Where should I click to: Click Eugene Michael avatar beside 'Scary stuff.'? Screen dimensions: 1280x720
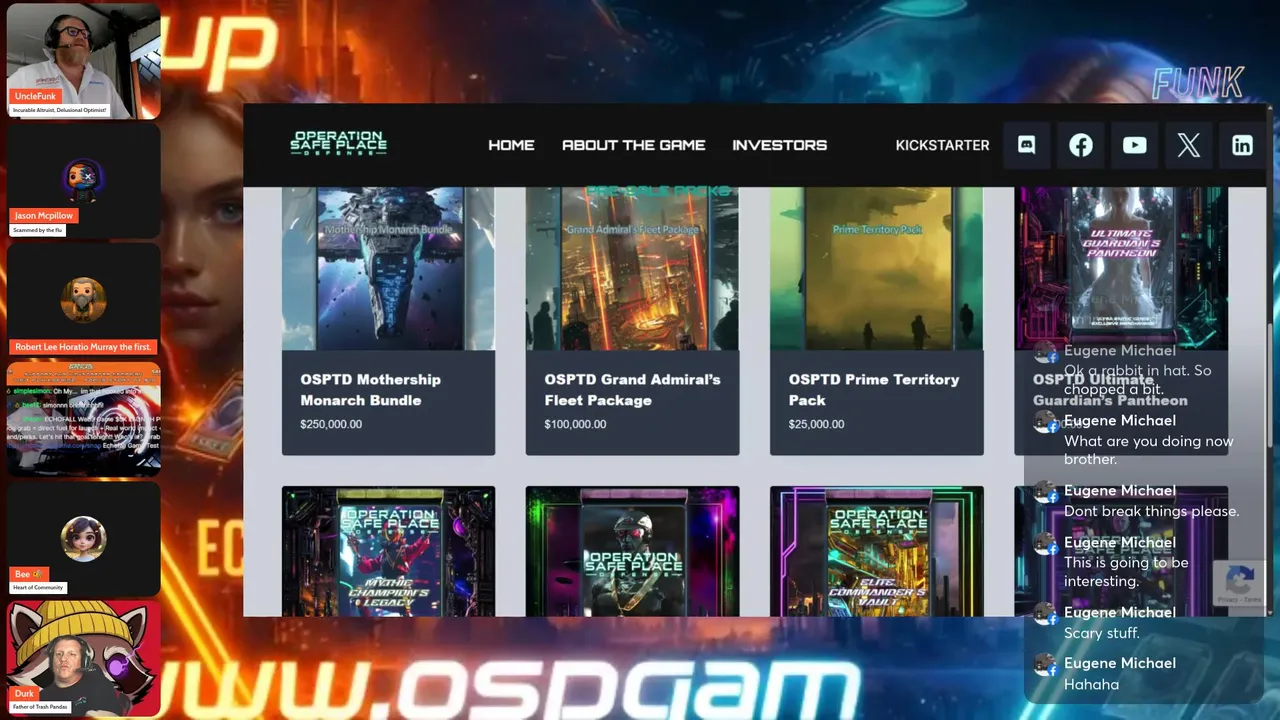point(1046,615)
